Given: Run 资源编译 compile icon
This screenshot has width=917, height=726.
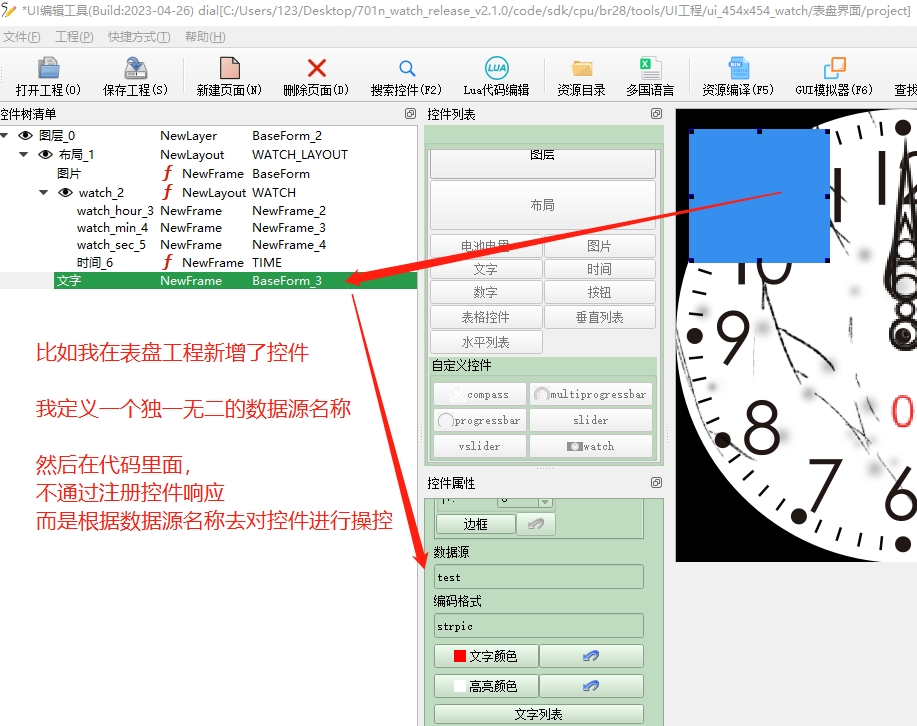Looking at the screenshot, I should [738, 68].
